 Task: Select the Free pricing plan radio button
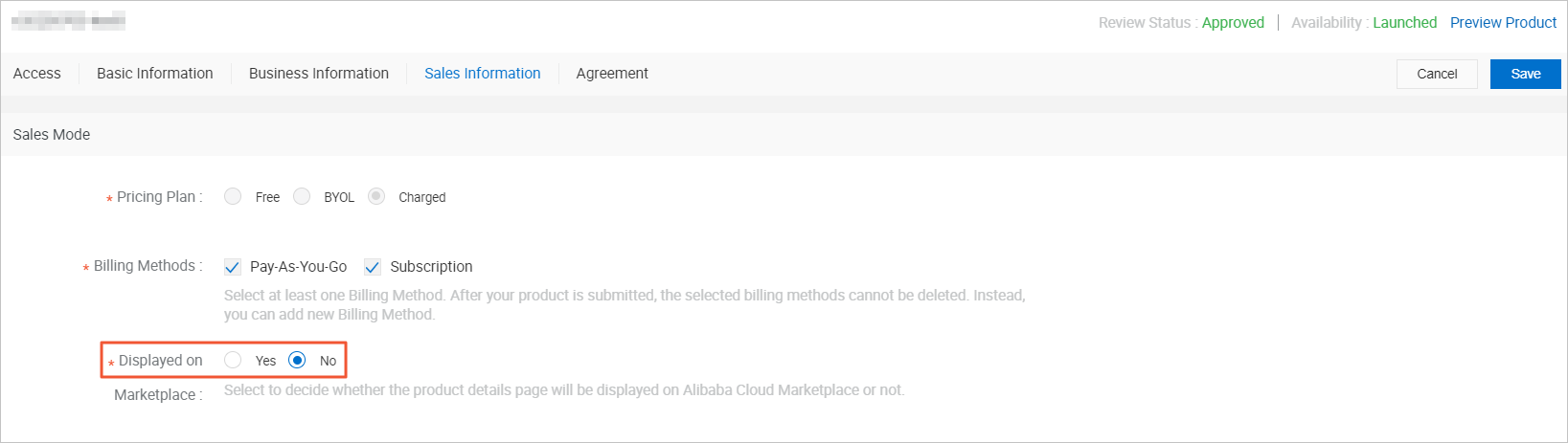click(x=233, y=196)
